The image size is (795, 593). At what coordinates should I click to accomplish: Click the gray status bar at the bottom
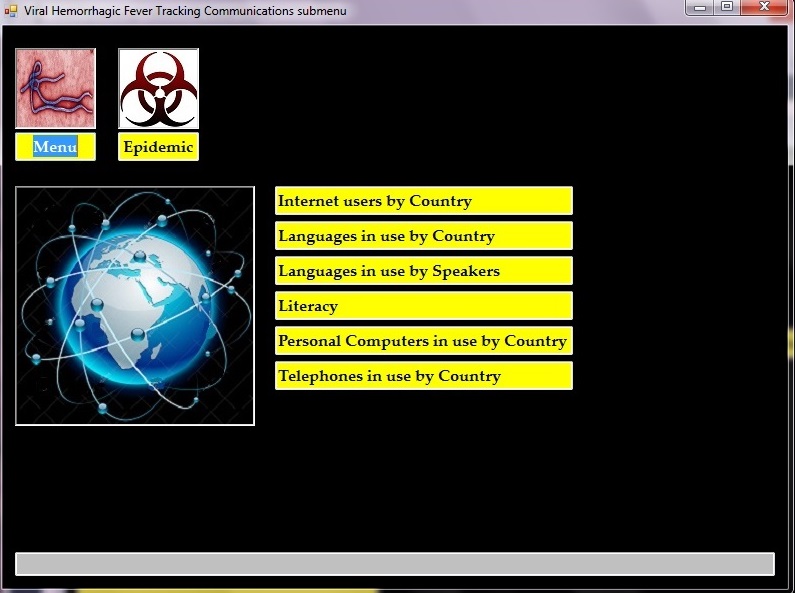395,564
